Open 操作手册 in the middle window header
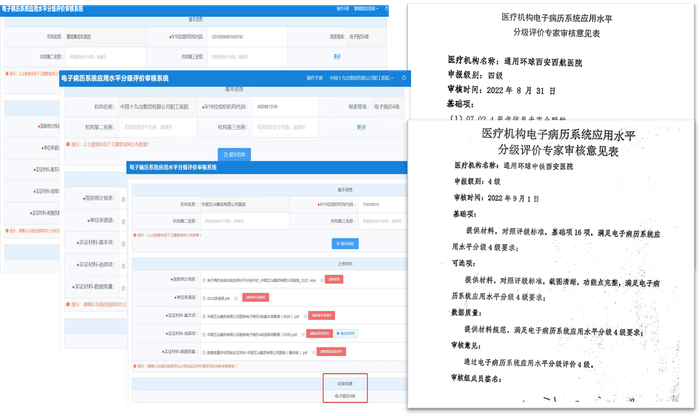Screen dimensions: 700x416 point(314,78)
